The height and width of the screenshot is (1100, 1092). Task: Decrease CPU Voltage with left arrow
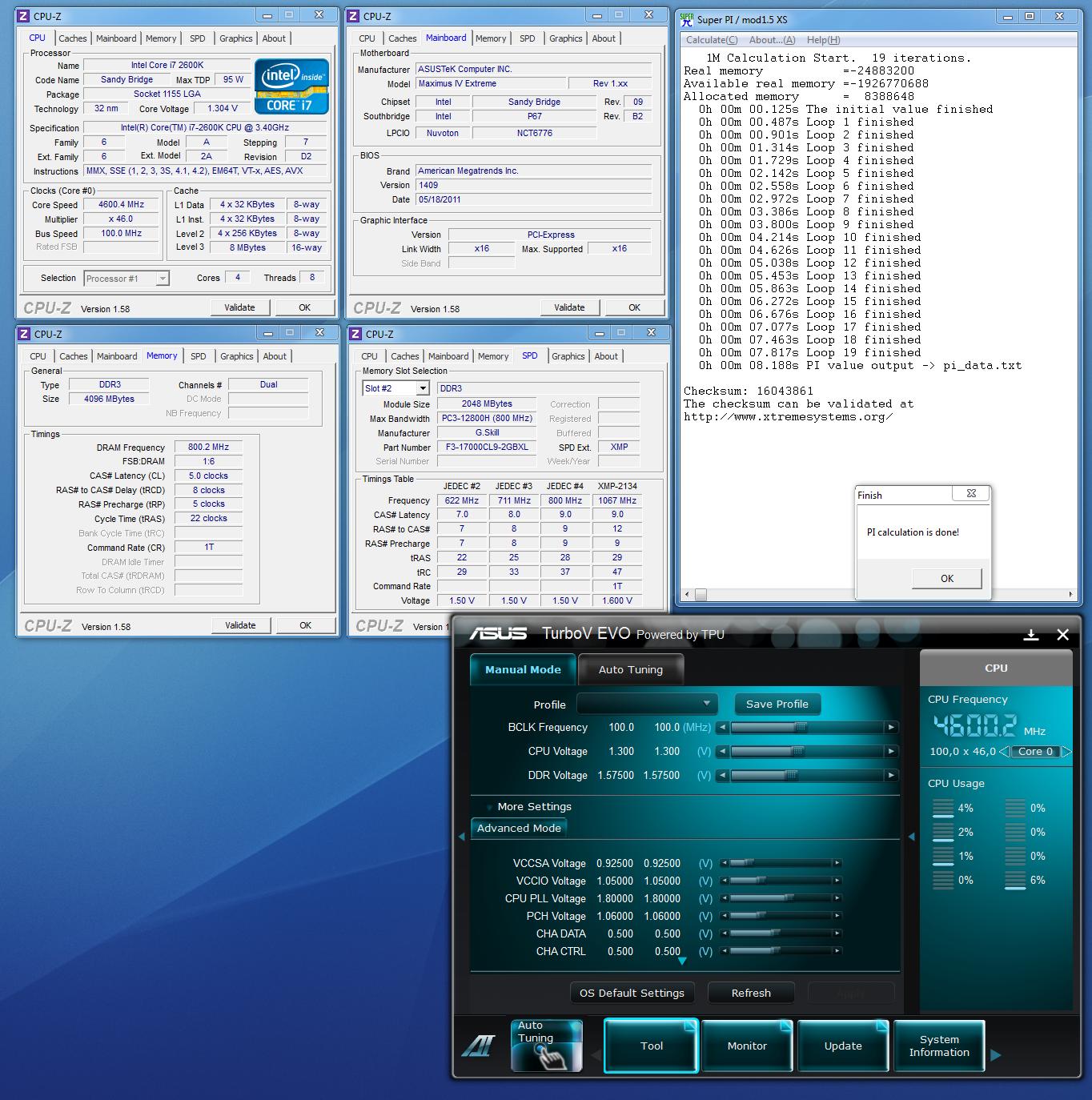click(x=723, y=751)
